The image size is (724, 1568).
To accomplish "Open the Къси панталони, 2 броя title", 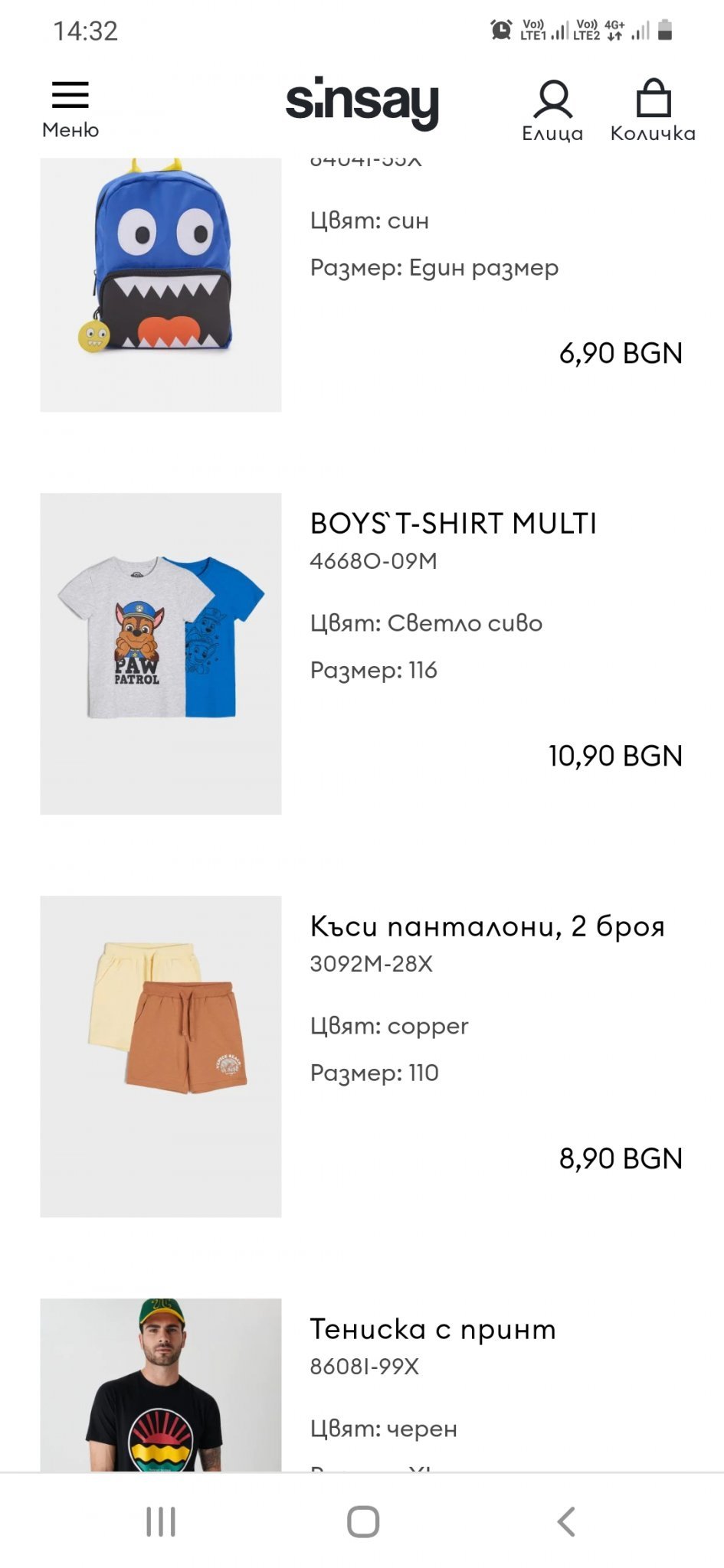I will click(487, 926).
